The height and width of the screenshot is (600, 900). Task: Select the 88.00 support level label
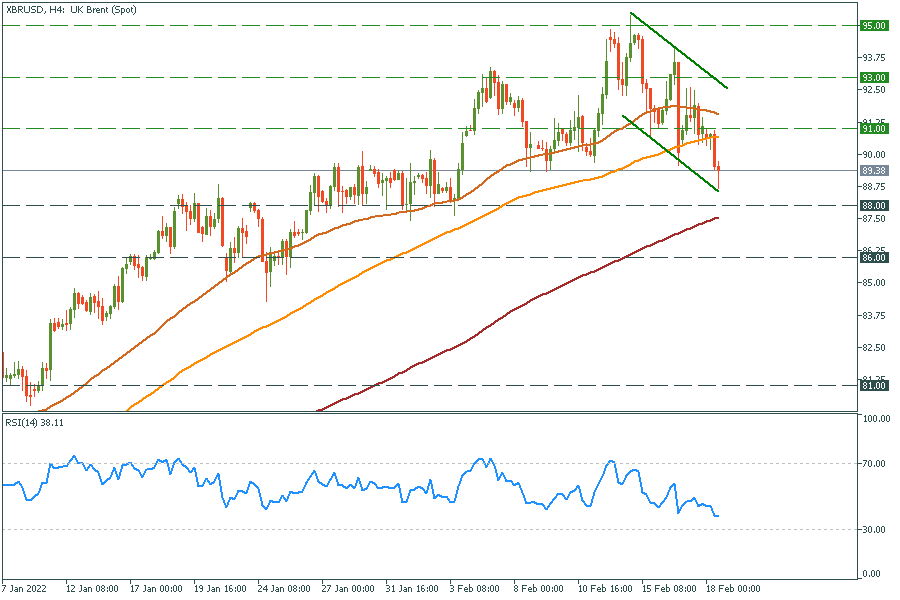[874, 205]
